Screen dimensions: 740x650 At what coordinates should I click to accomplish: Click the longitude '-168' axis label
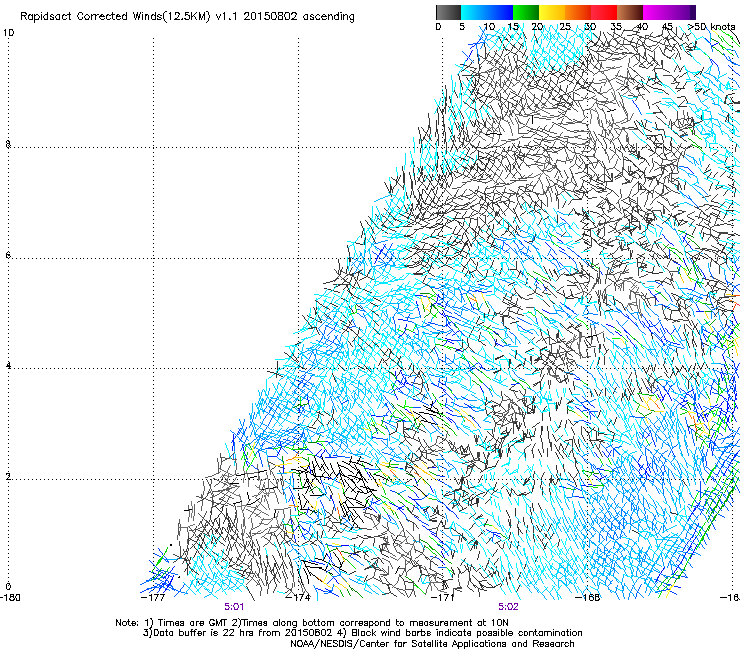(x=588, y=598)
